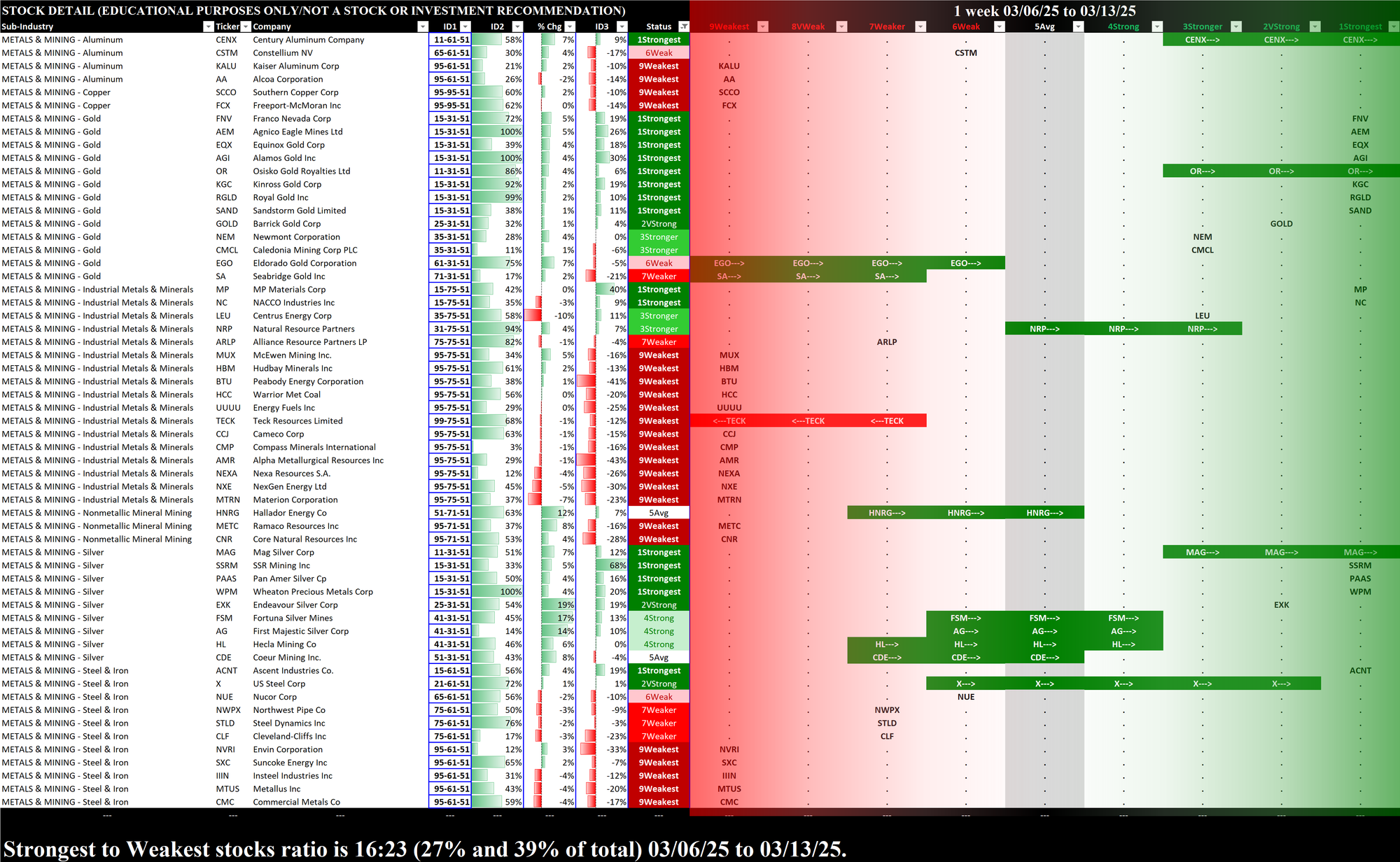This screenshot has width=1400, height=862.
Task: Click the 8VWeak header filter arrow
Action: pos(842,27)
